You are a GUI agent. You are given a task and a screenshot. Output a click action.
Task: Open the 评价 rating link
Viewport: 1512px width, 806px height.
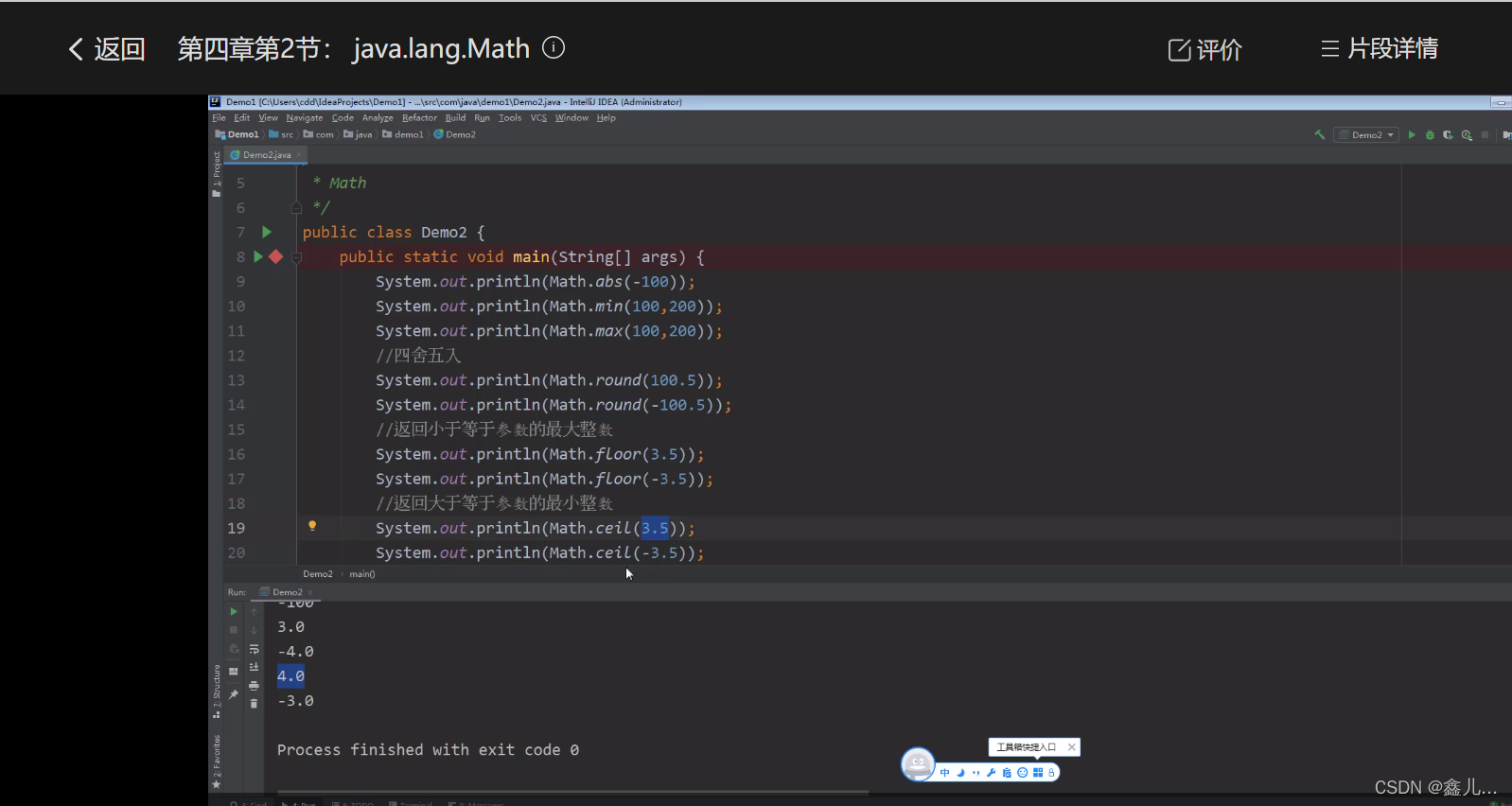1204,50
